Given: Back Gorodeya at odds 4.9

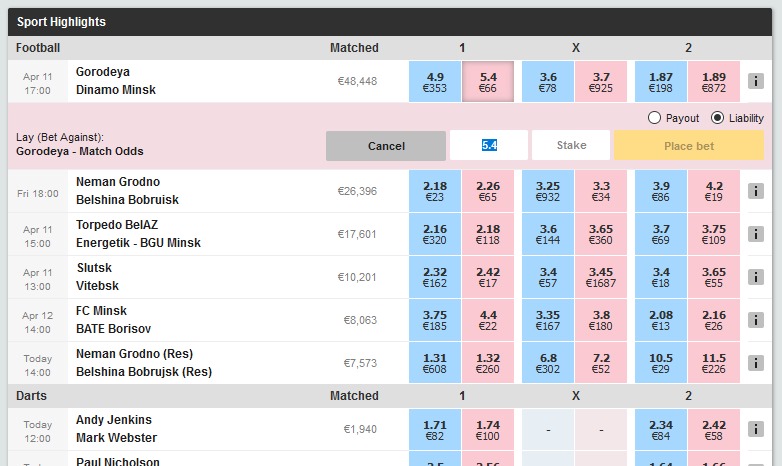Looking at the screenshot, I should (x=435, y=81).
